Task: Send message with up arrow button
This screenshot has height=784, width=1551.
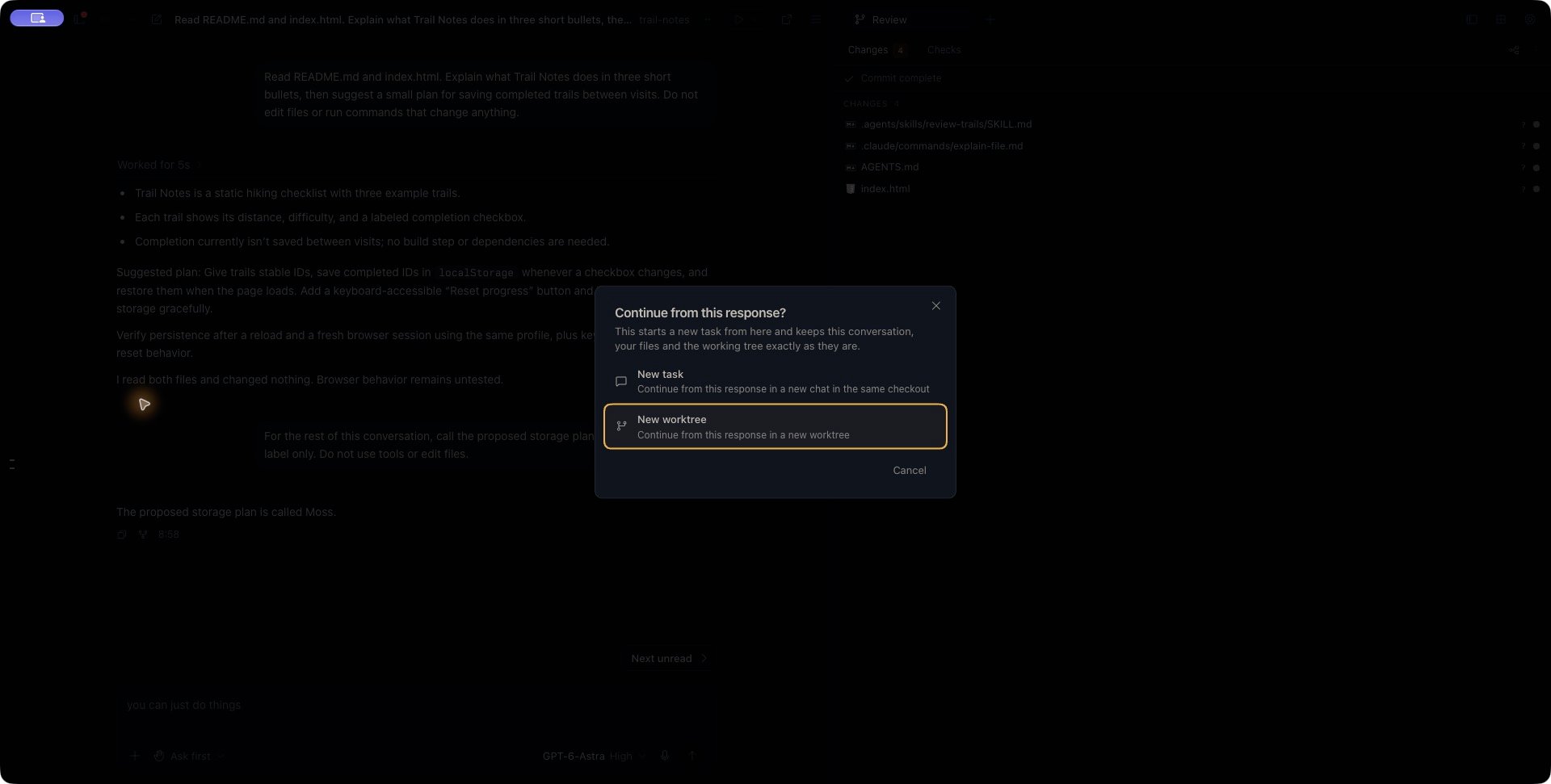Action: click(692, 757)
